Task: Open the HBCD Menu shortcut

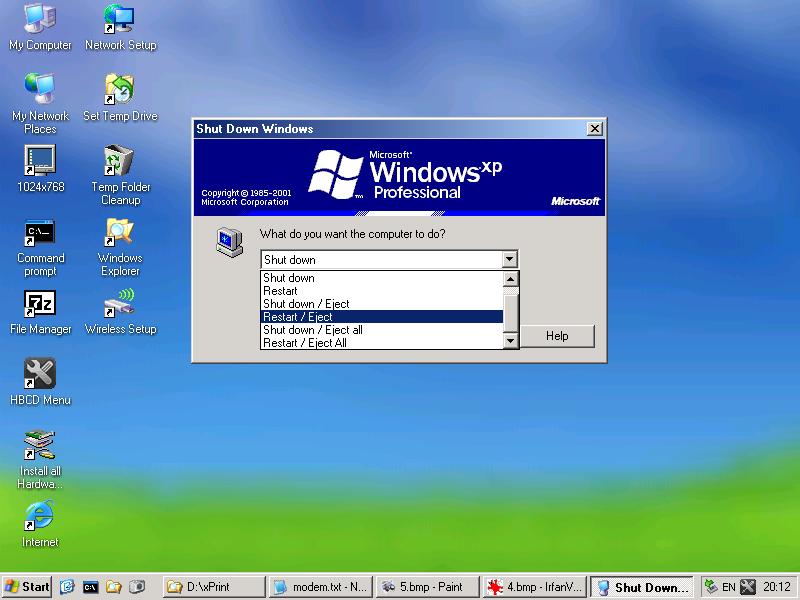Action: point(40,382)
